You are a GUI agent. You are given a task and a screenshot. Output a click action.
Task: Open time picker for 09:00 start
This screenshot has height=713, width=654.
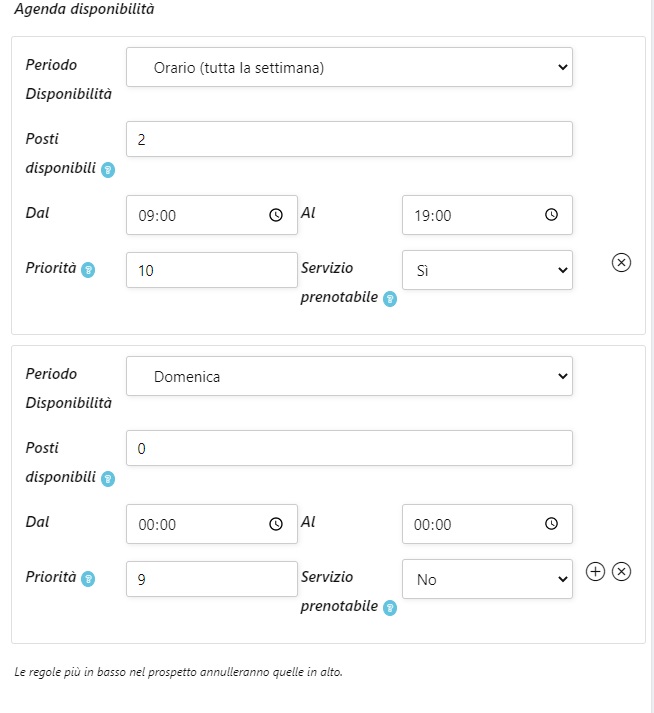pyautogui.click(x=276, y=215)
